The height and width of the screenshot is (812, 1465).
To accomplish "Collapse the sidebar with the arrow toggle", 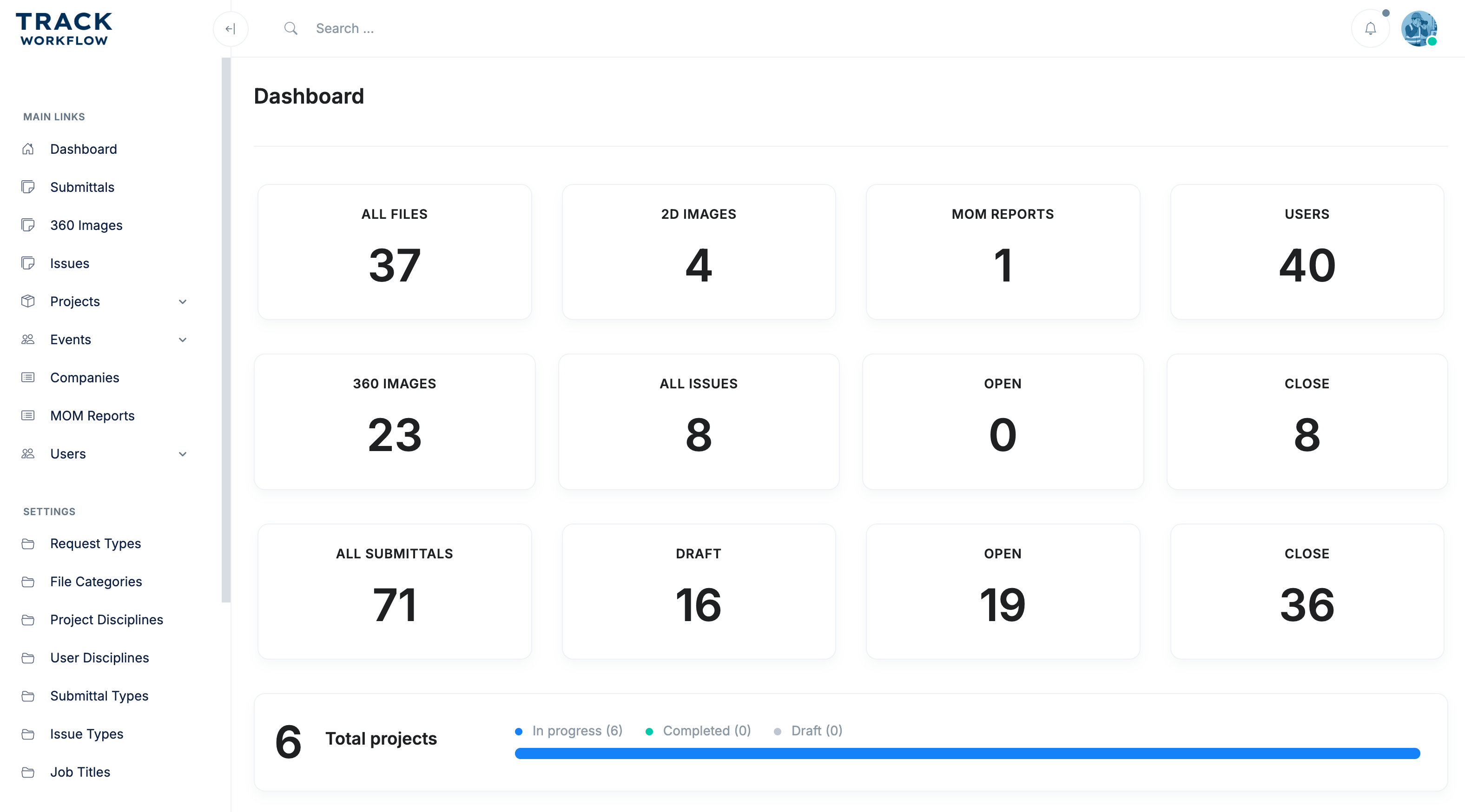I will (x=231, y=28).
